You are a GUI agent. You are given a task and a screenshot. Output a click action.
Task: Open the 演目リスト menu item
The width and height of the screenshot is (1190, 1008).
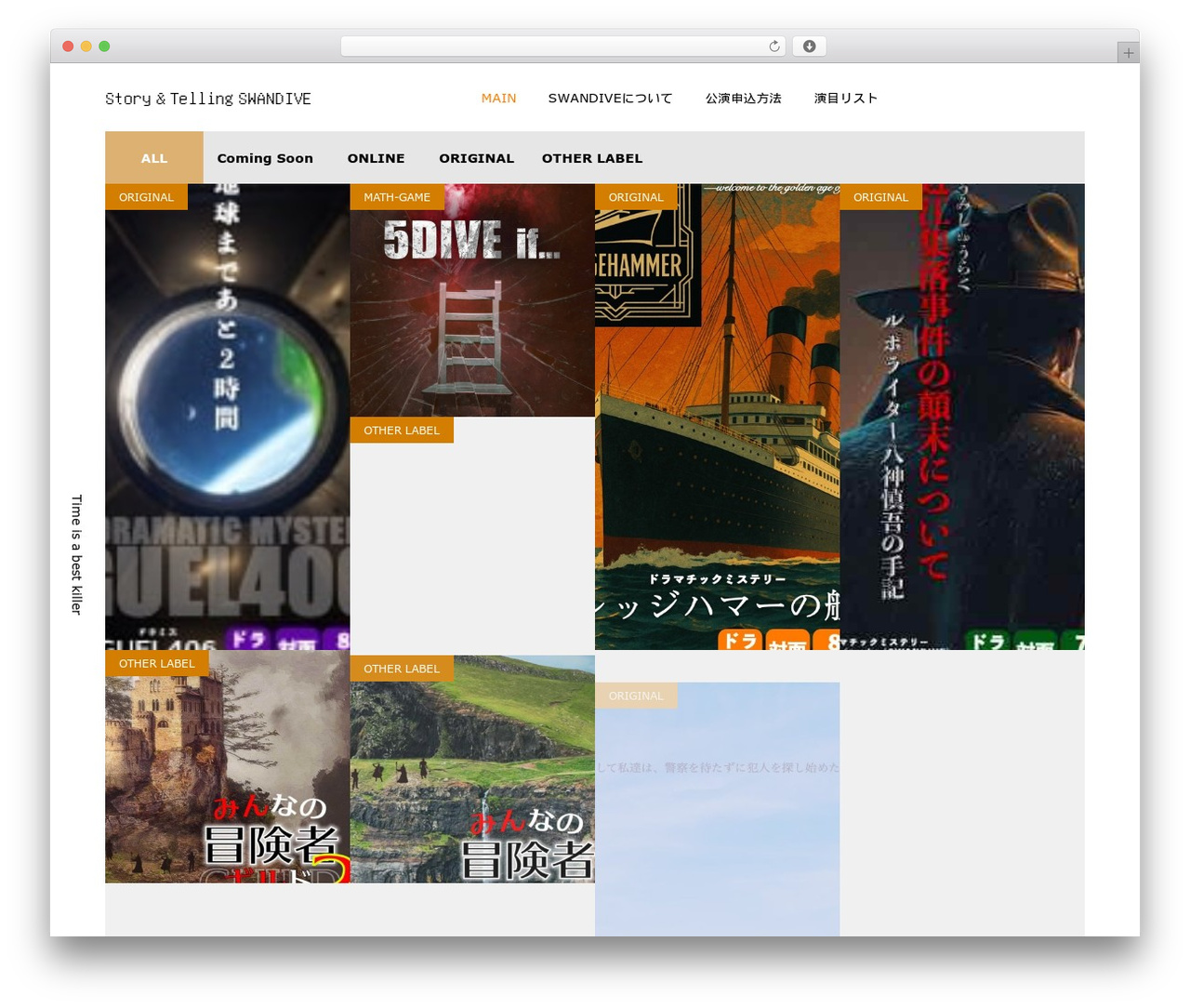tap(845, 98)
